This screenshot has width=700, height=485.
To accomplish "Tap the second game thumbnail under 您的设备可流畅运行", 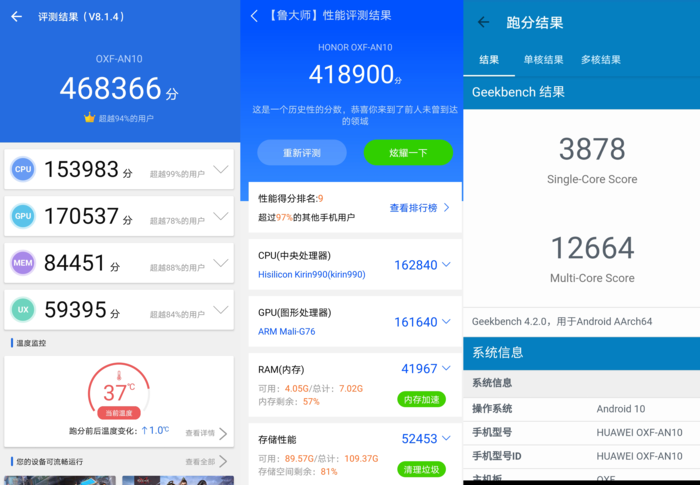I will point(178,480).
